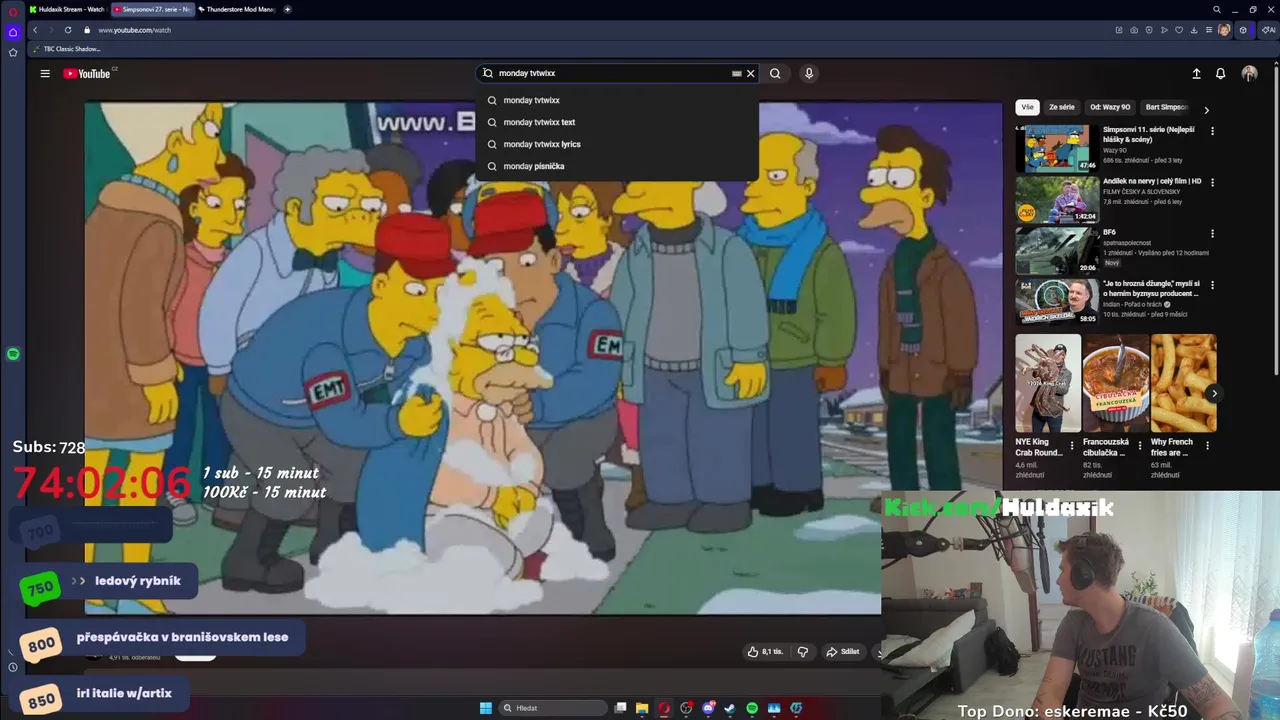The image size is (1280, 720).
Task: Open the YouTube hamburger guide menu
Action: pyautogui.click(x=45, y=73)
